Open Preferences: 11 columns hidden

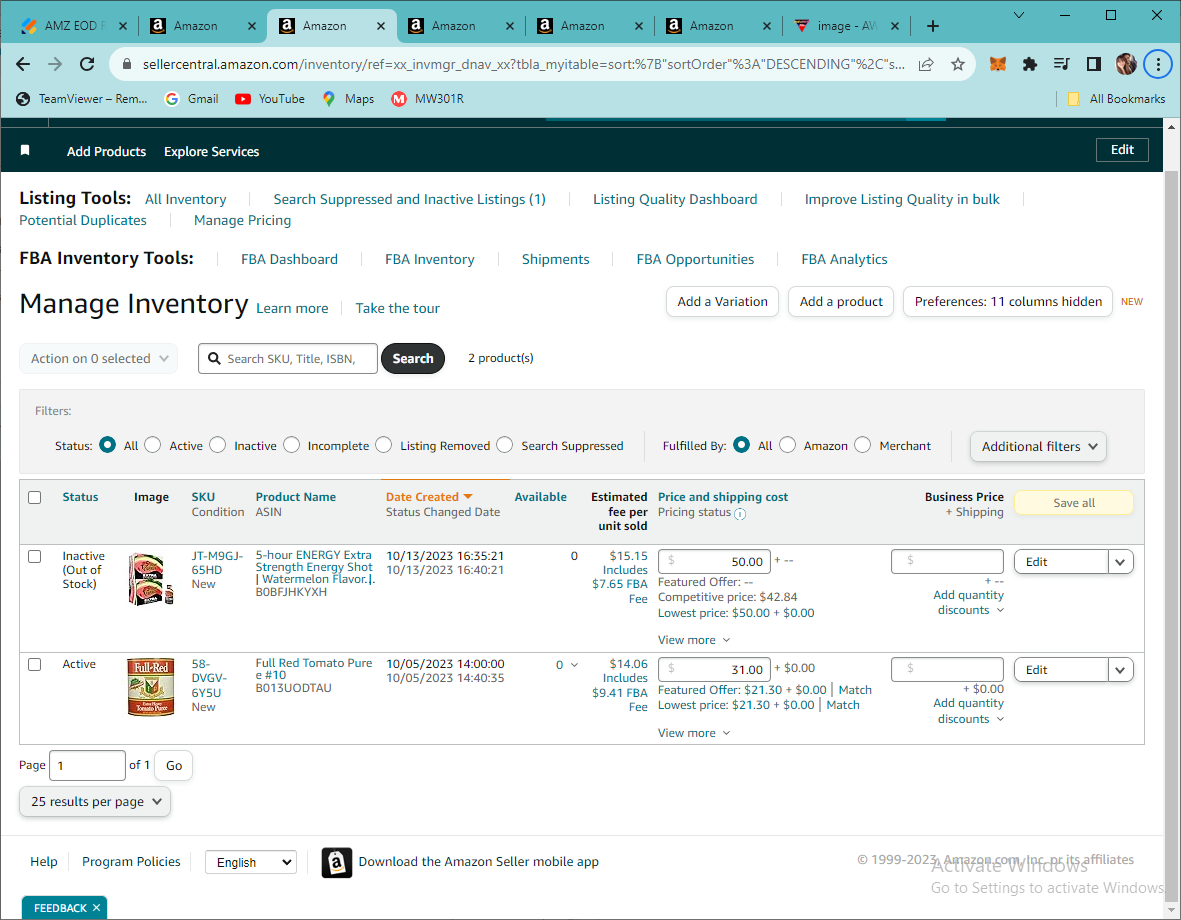point(1008,301)
